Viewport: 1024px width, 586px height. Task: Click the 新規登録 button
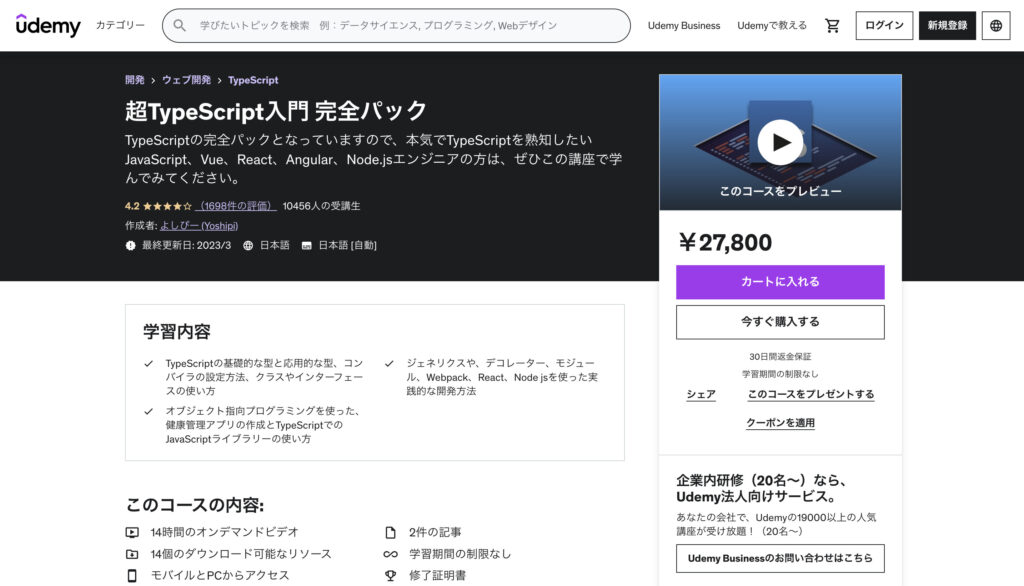pos(948,25)
